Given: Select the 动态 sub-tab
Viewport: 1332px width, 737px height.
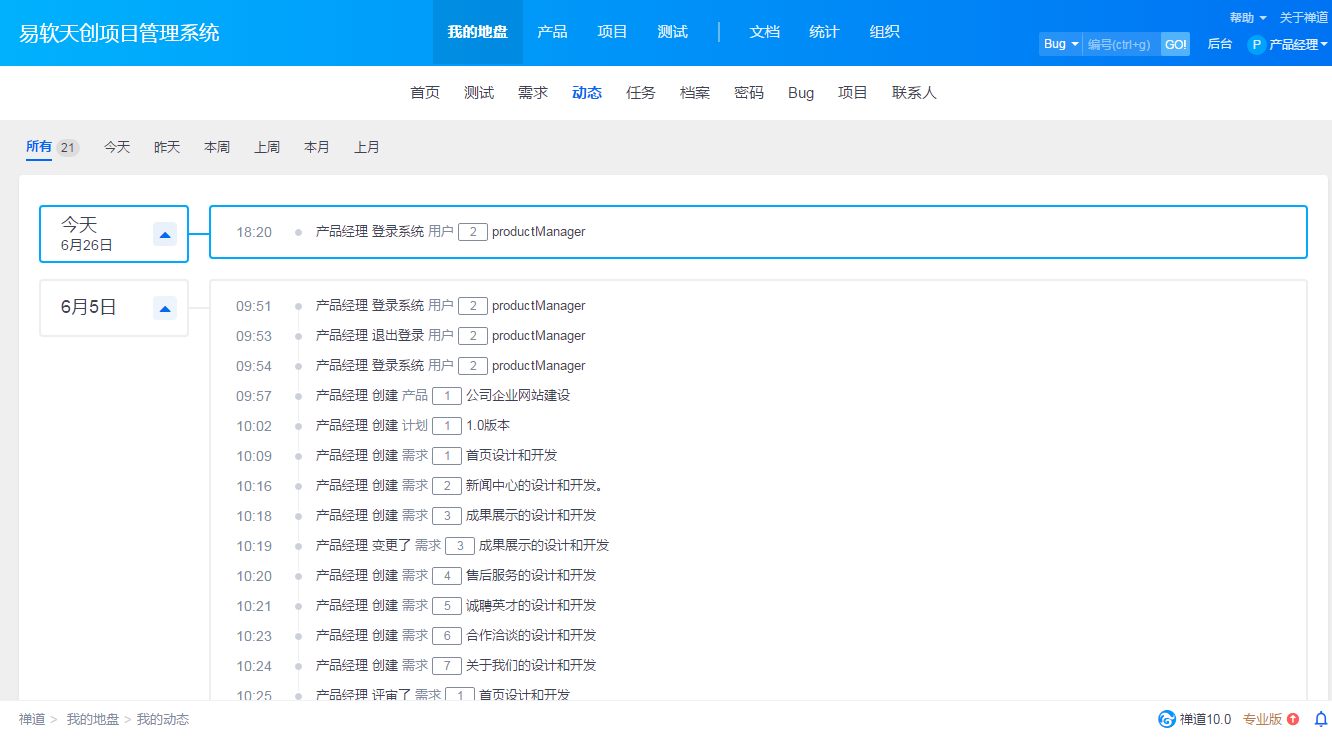Looking at the screenshot, I should click(587, 93).
